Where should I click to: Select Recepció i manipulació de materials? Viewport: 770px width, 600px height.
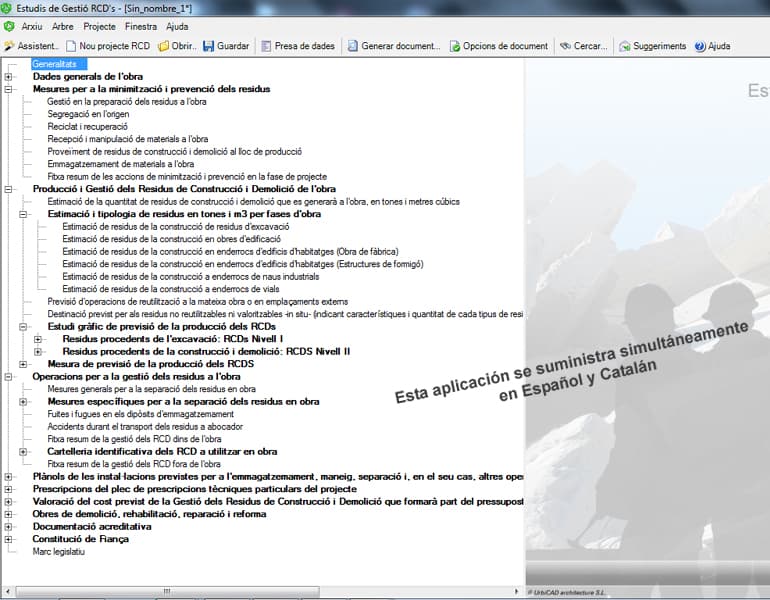tap(128, 139)
